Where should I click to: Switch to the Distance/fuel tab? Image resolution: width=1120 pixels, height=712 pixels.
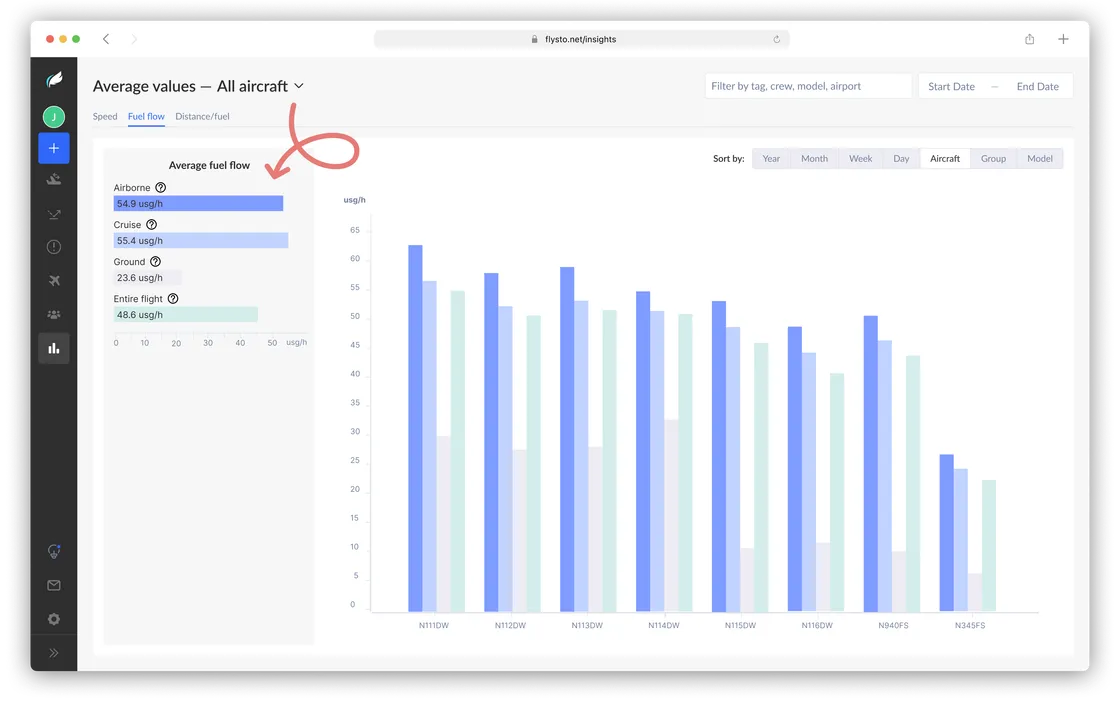tap(202, 116)
